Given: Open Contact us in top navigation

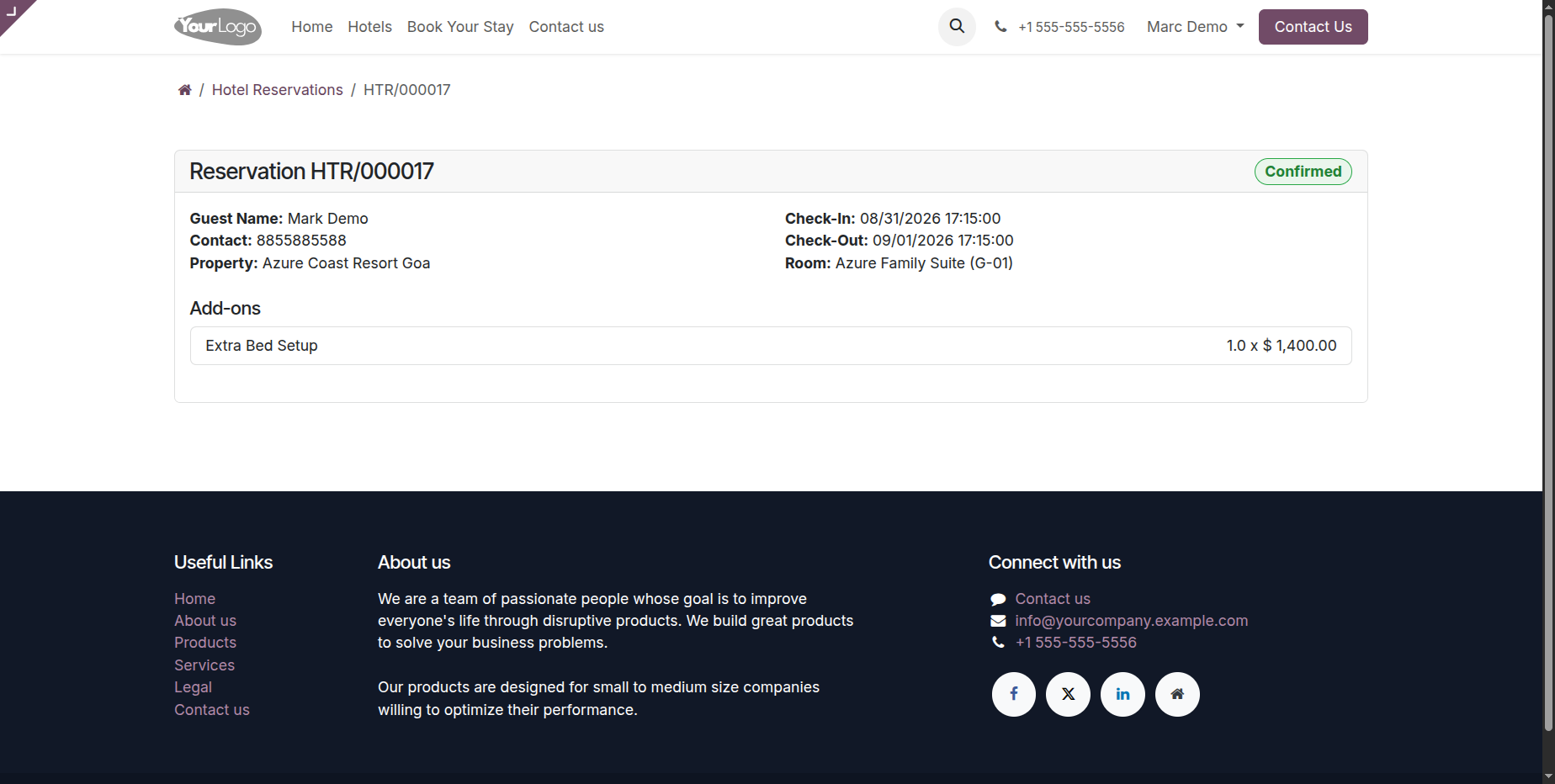Looking at the screenshot, I should coord(566,27).
